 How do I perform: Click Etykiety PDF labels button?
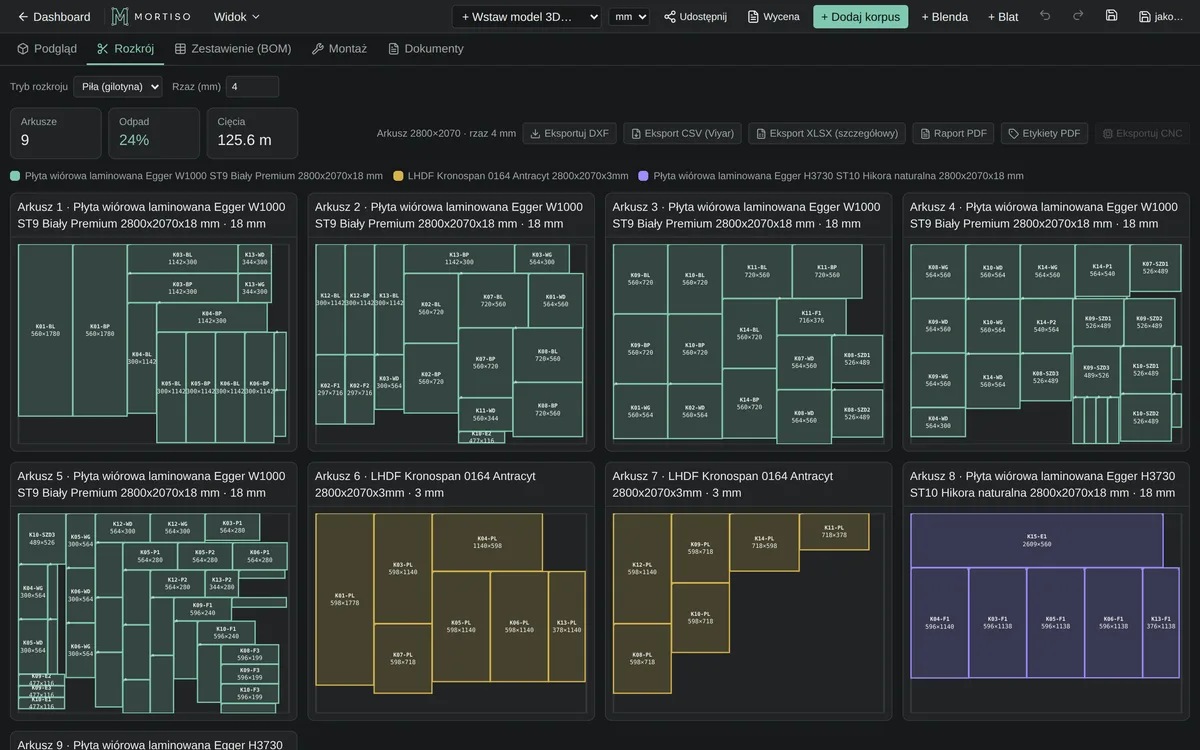click(1044, 133)
